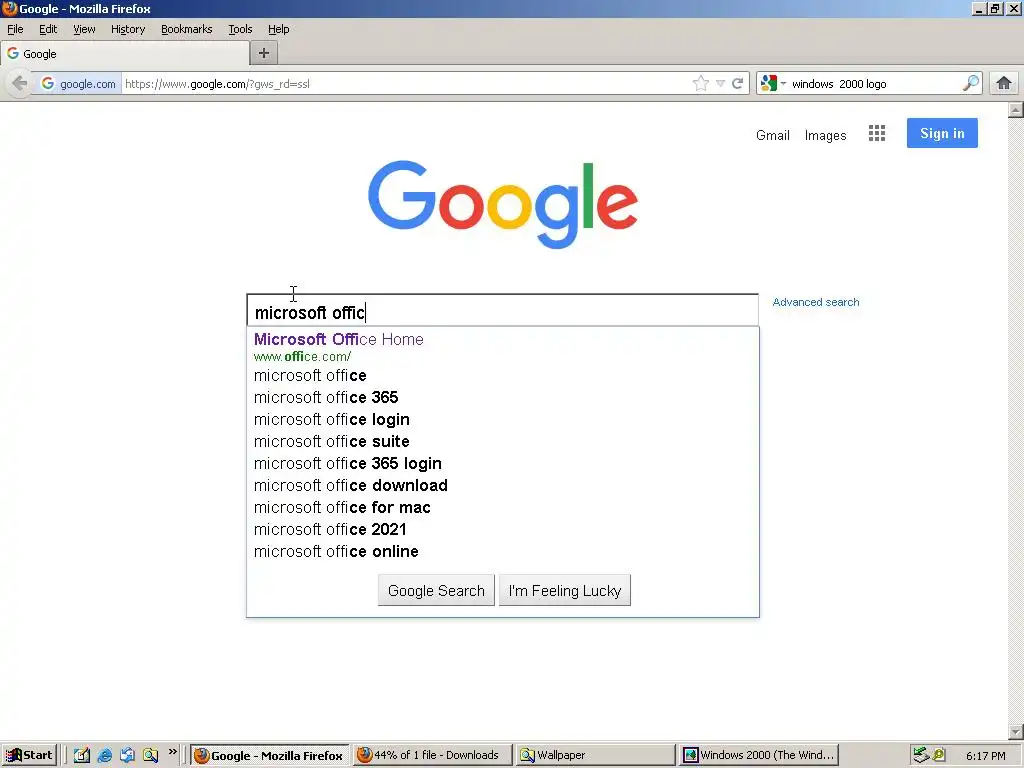The height and width of the screenshot is (768, 1024).
Task: Click the I'm Feeling Lucky button
Action: [x=565, y=590]
